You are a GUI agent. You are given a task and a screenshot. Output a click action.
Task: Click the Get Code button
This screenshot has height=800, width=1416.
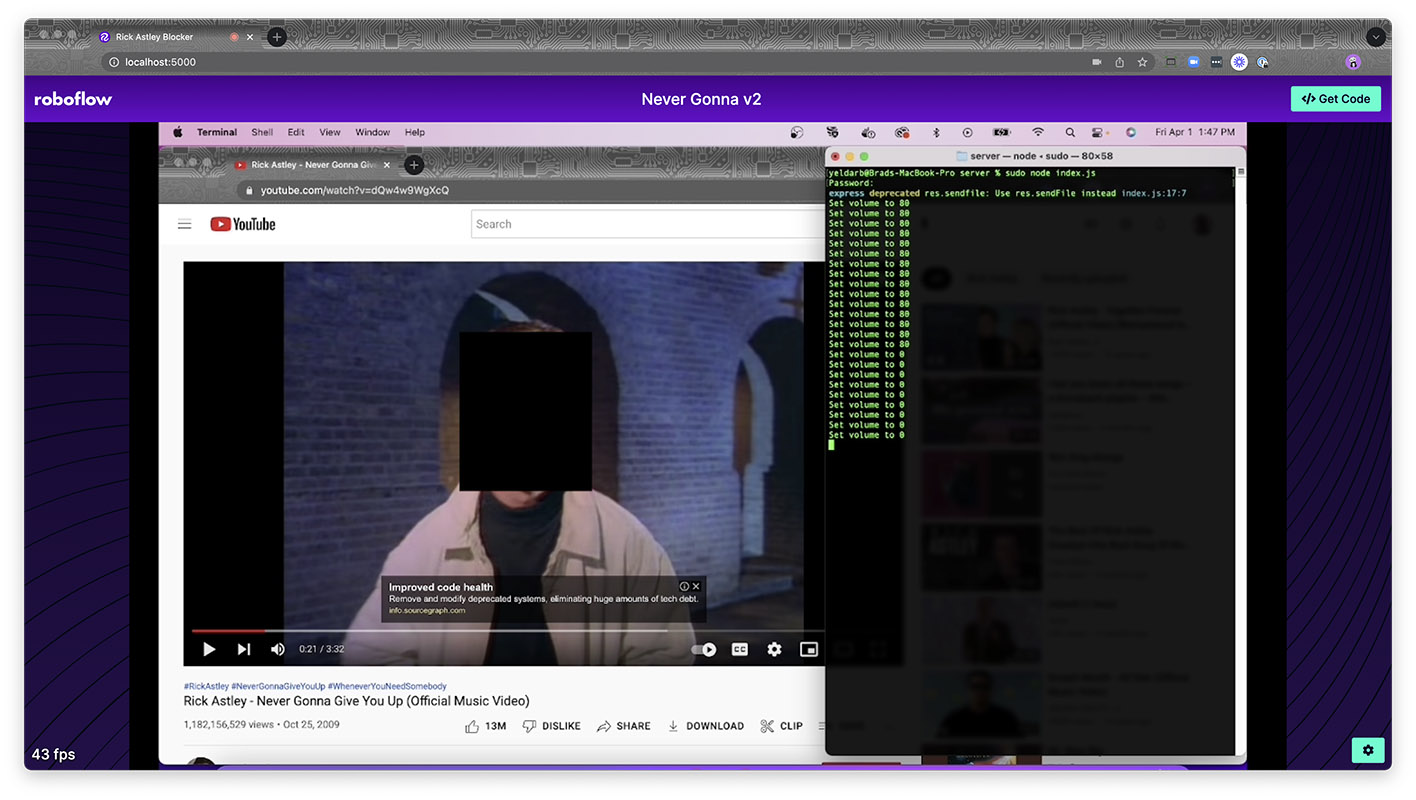click(1336, 99)
